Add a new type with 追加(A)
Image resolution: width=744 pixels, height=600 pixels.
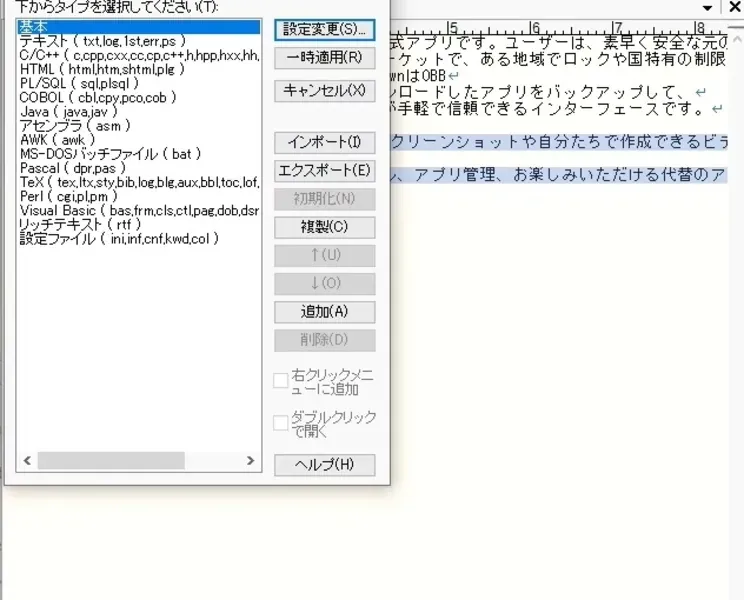(x=325, y=312)
